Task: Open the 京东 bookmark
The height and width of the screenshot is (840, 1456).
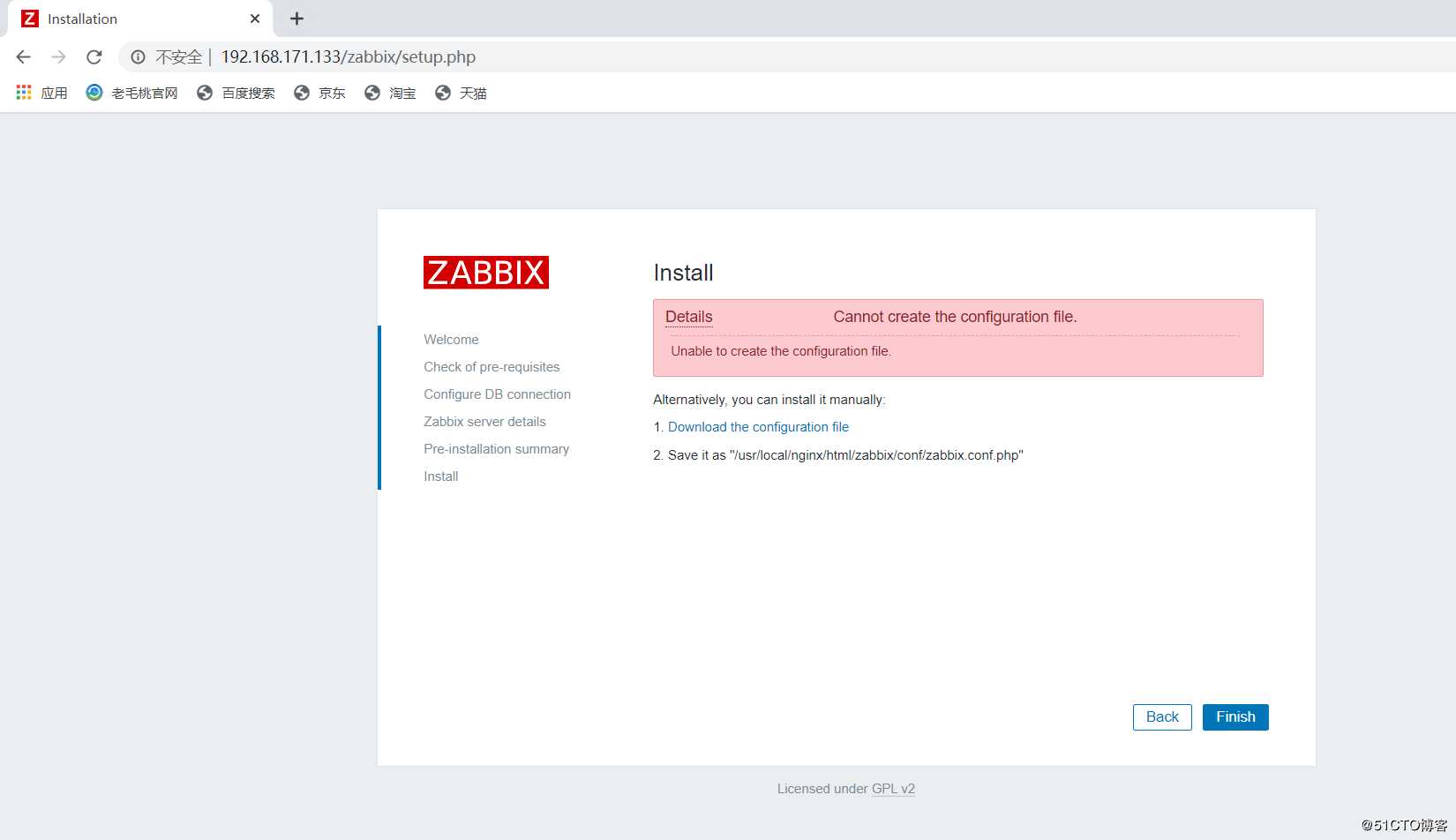Action: tap(319, 93)
